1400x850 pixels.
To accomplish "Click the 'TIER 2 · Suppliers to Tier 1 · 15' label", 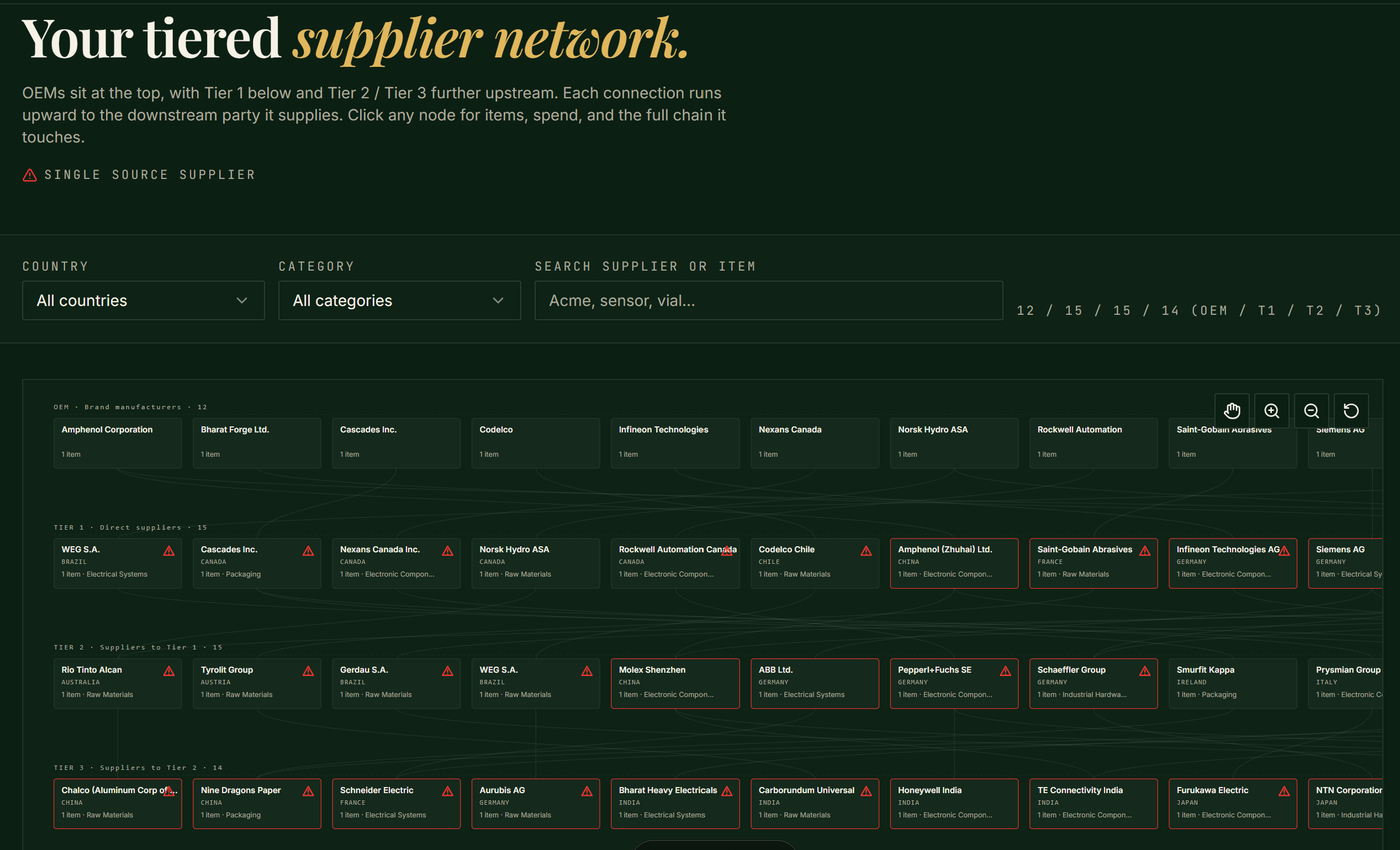I will pos(138,647).
